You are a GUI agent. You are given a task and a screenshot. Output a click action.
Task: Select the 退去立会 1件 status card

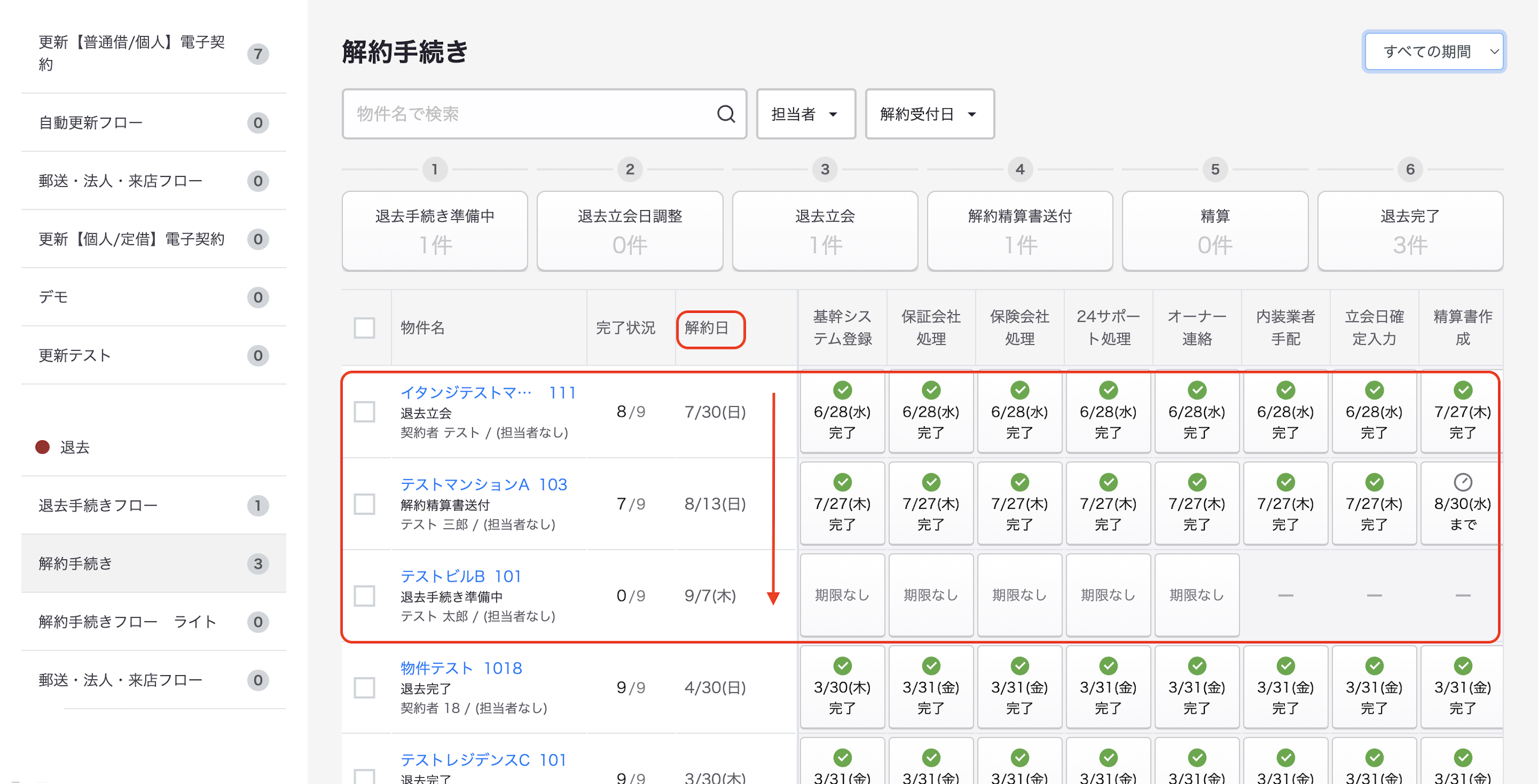click(x=825, y=231)
